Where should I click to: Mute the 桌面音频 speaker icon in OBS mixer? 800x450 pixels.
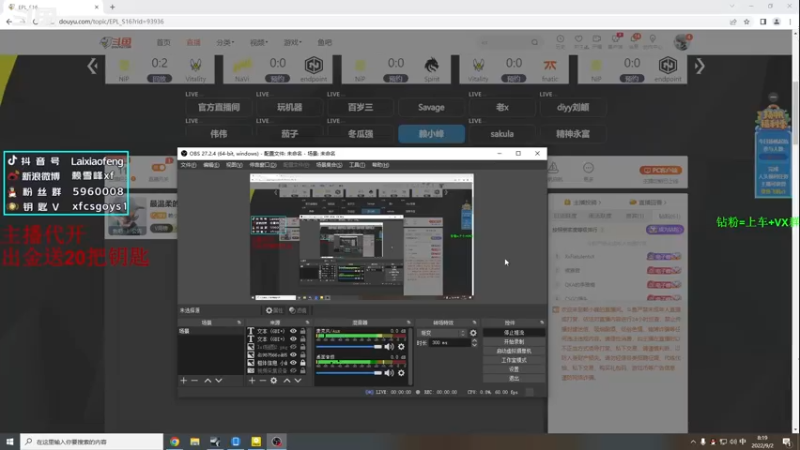[389, 373]
